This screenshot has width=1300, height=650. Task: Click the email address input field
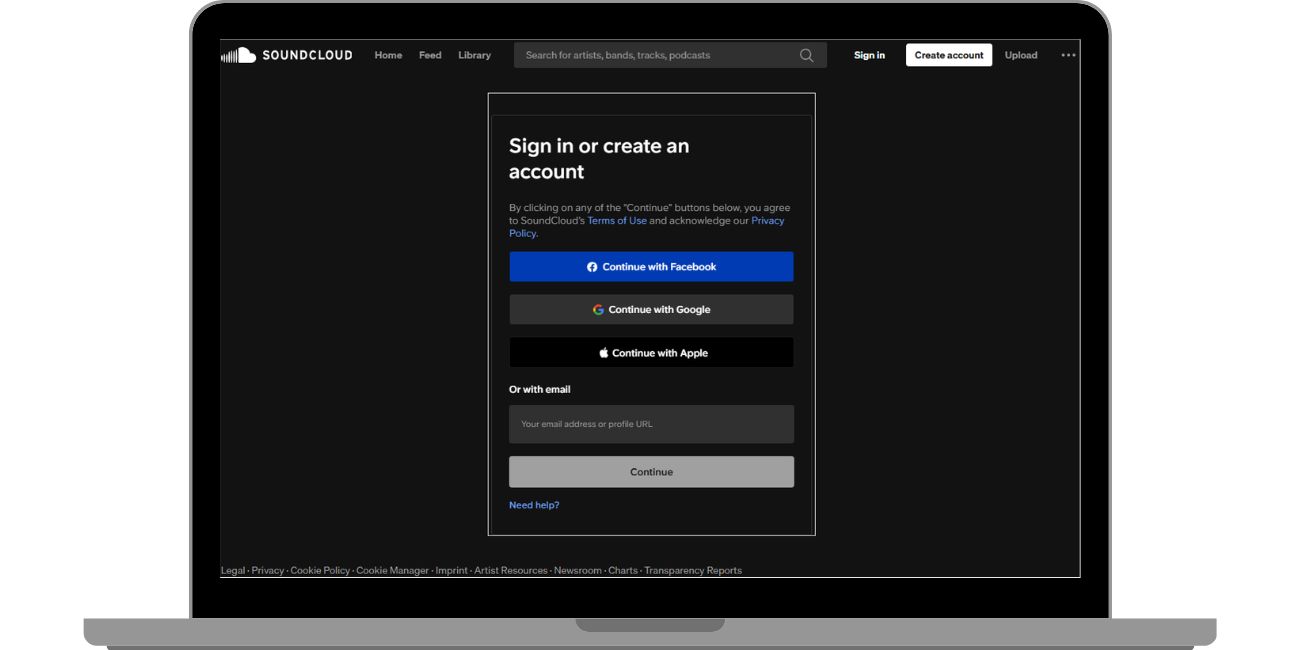pyautogui.click(x=651, y=423)
